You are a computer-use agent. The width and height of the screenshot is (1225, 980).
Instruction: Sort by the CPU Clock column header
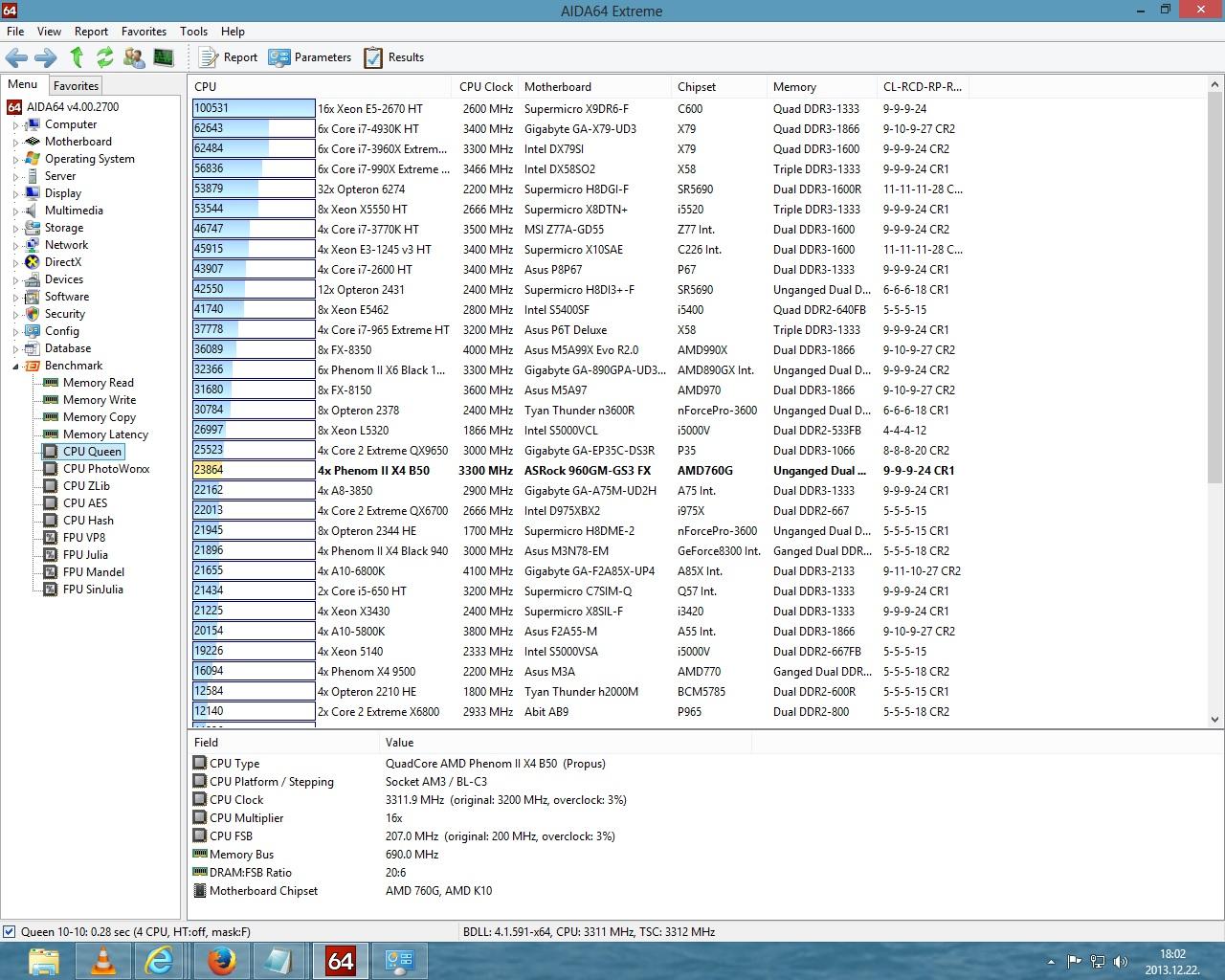coord(486,86)
